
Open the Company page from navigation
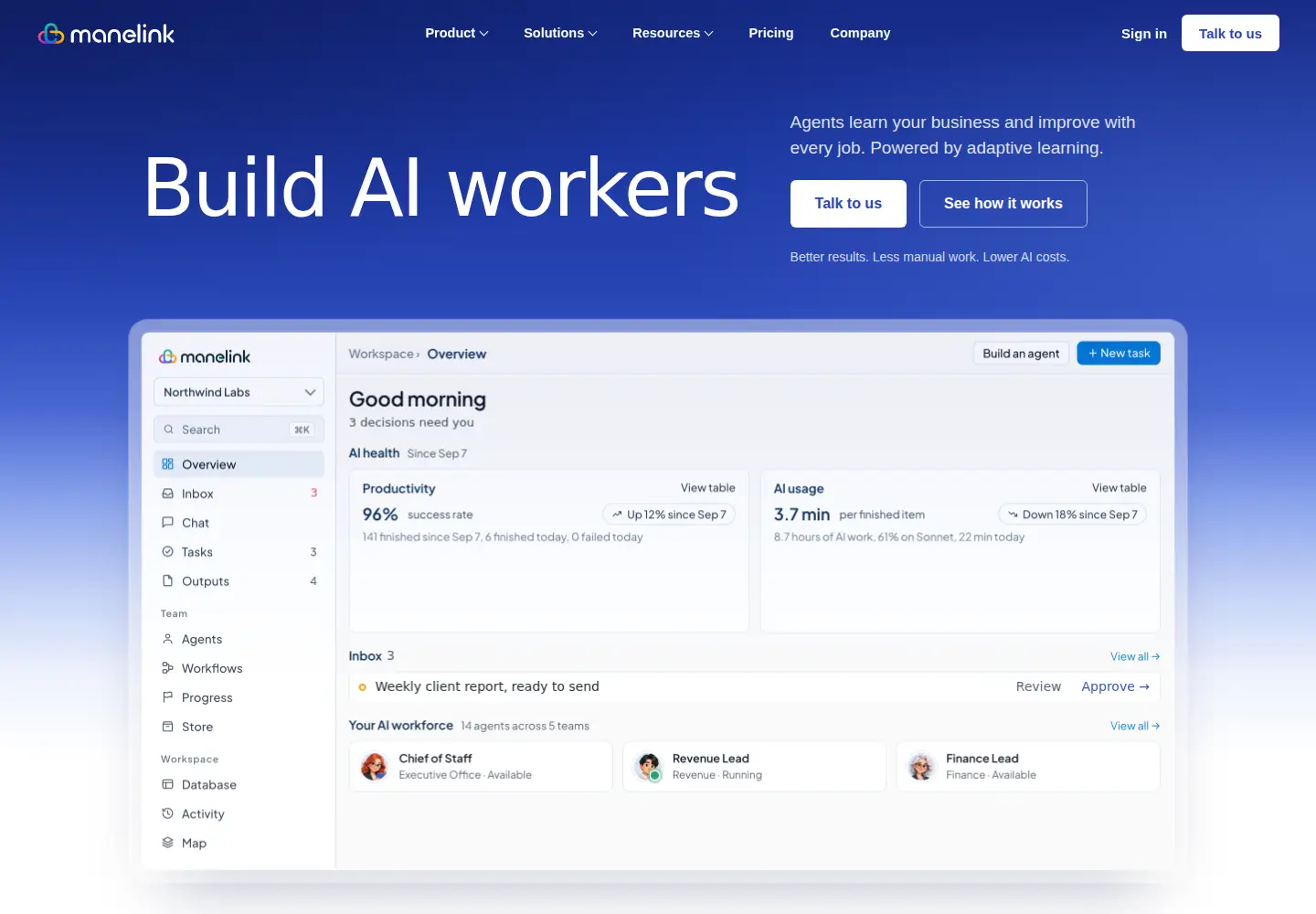point(860,33)
